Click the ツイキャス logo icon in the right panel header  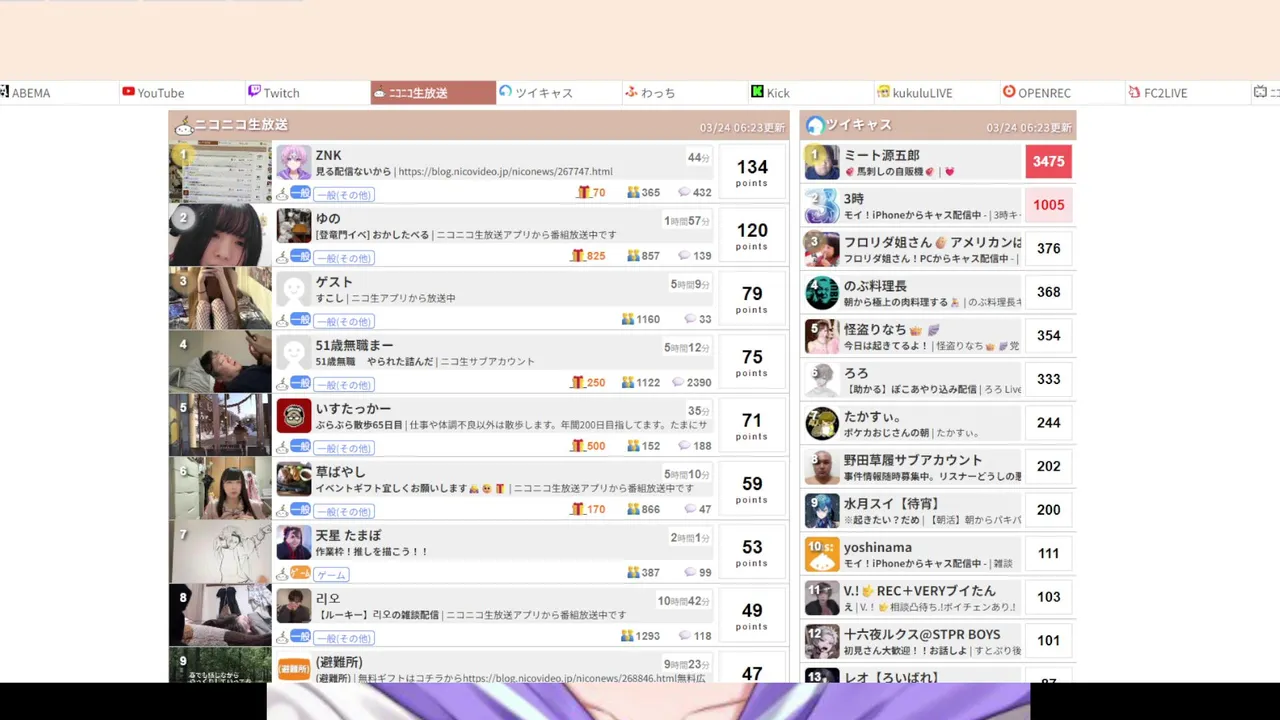tap(815, 125)
